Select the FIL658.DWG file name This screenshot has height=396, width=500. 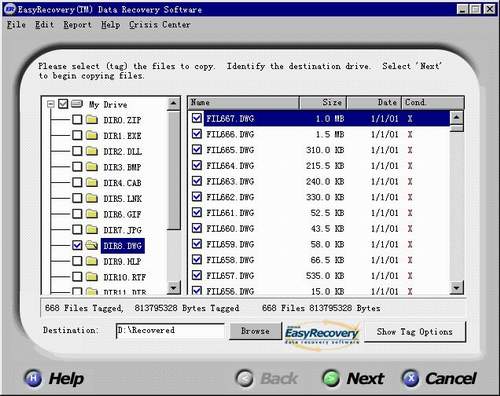230,260
